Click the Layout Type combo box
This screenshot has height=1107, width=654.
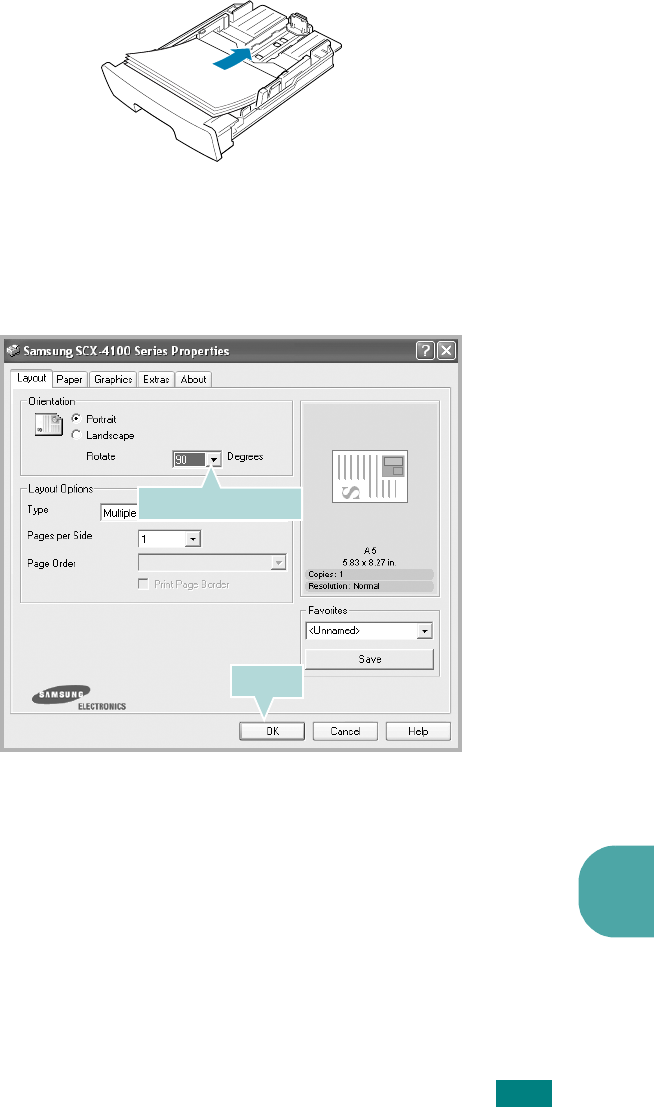(119, 513)
